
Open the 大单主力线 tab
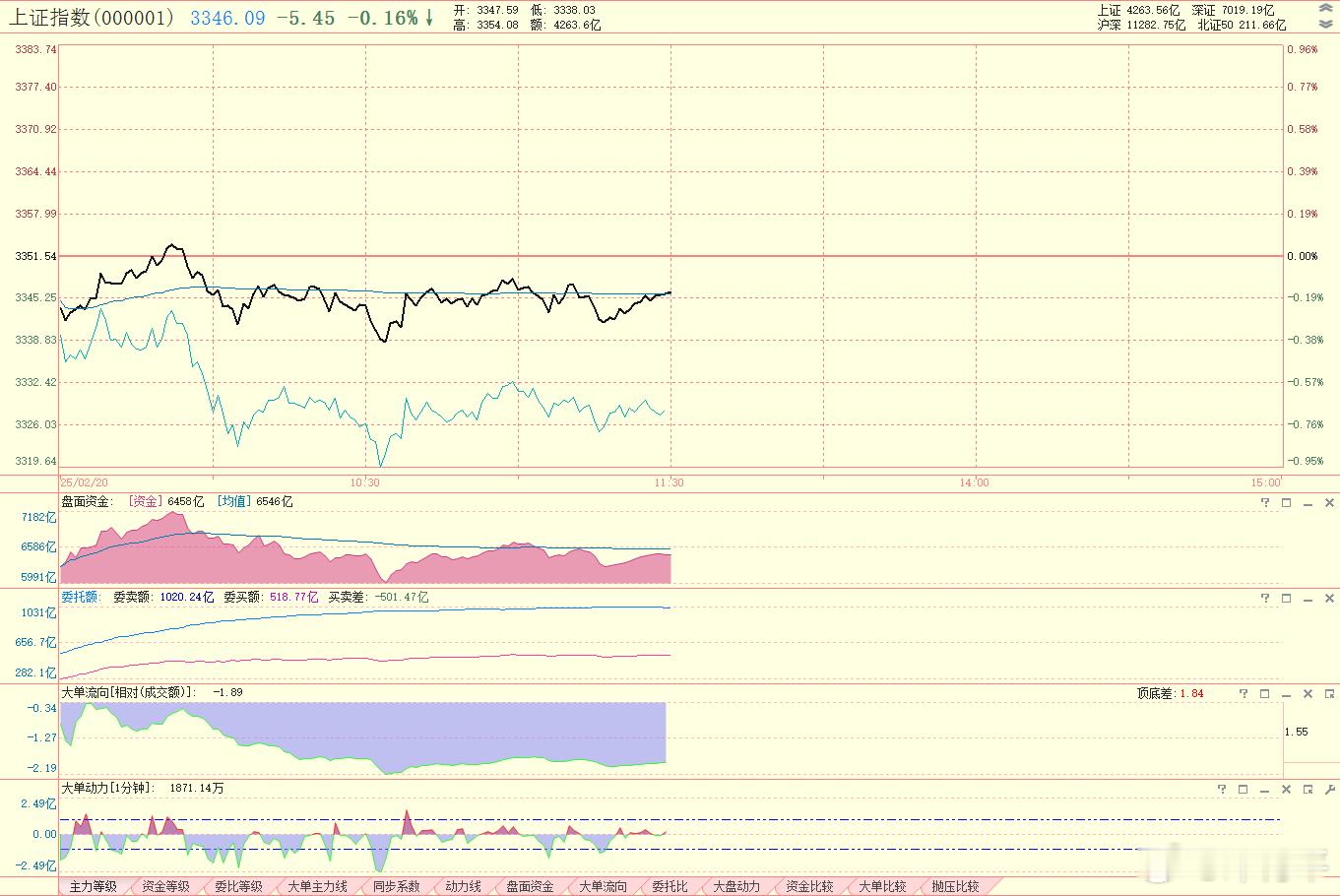317,886
